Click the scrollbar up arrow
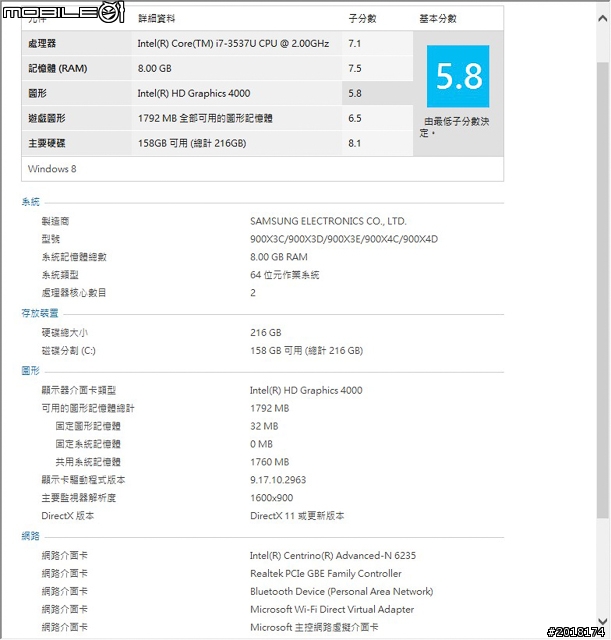The image size is (611, 640). (x=602, y=18)
